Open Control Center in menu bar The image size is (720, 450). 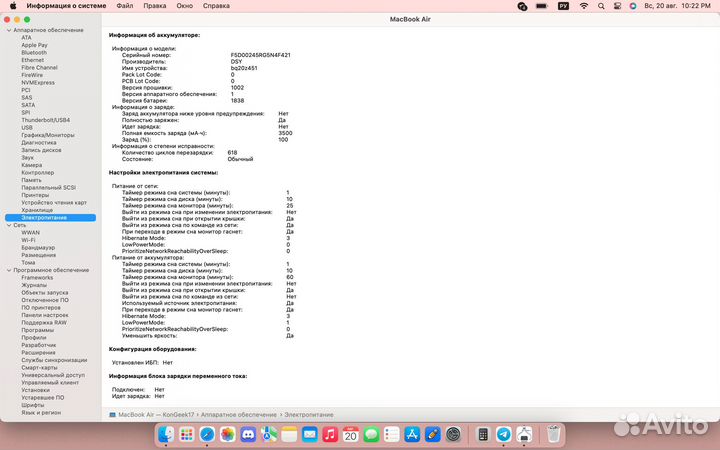617,6
